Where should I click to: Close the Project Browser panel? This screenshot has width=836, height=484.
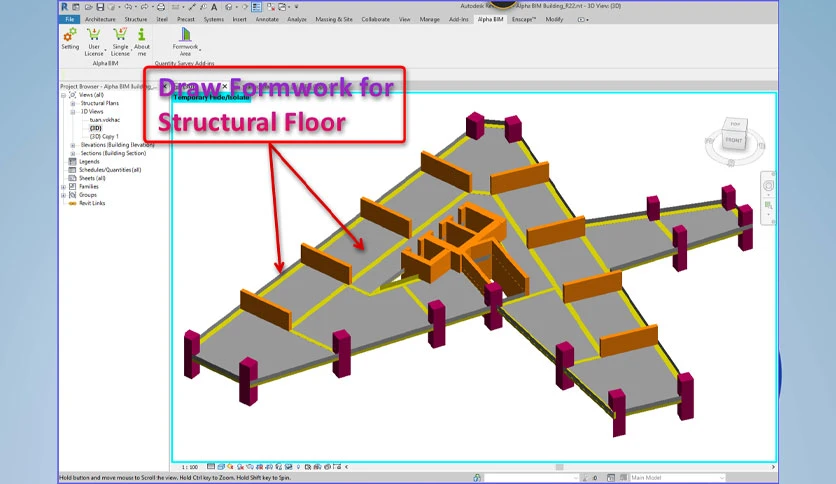165,86
